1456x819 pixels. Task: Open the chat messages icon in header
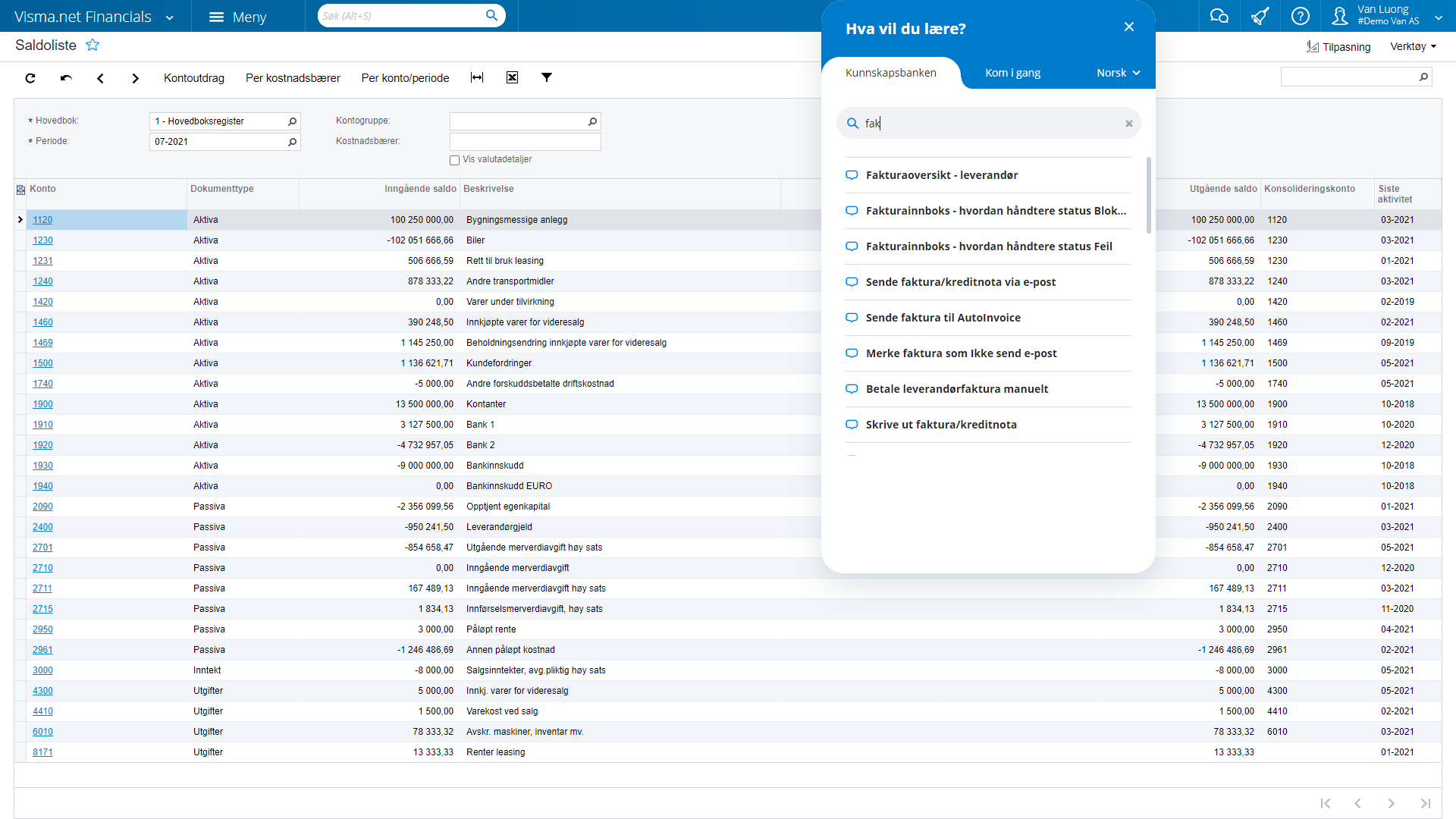1219,16
